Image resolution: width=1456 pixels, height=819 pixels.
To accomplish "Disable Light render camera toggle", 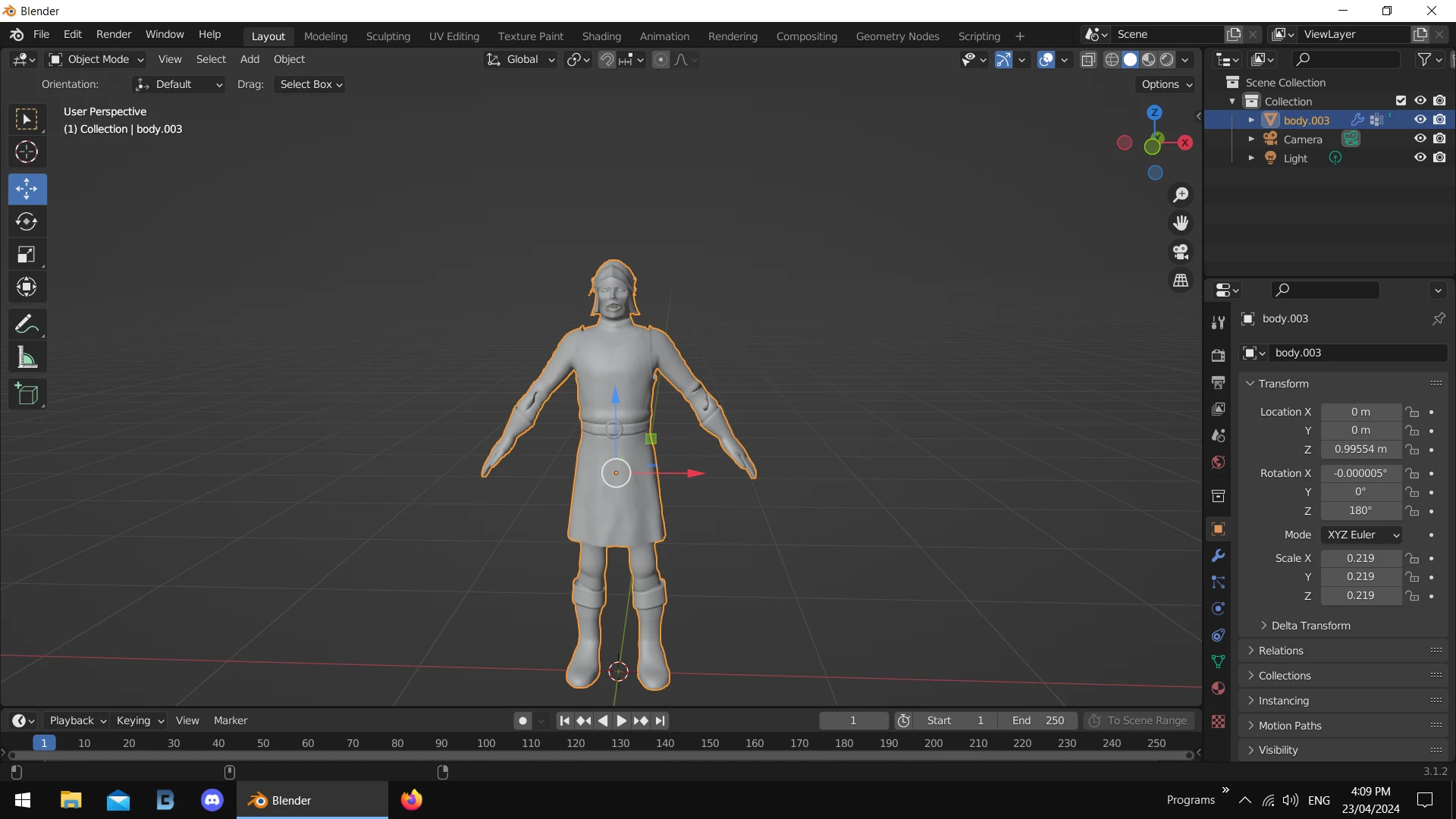I will tap(1439, 158).
